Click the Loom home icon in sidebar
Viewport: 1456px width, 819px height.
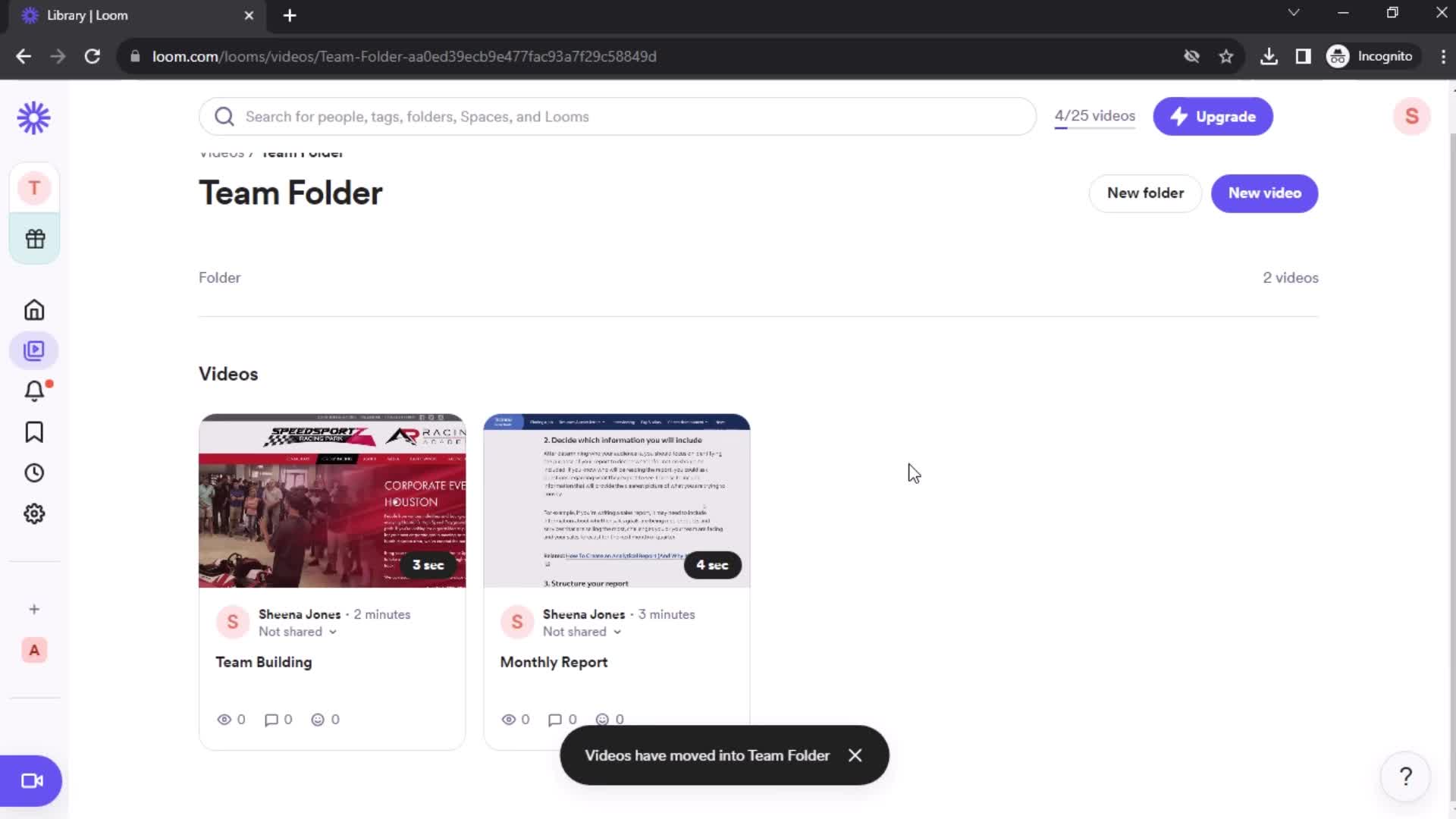tap(34, 310)
